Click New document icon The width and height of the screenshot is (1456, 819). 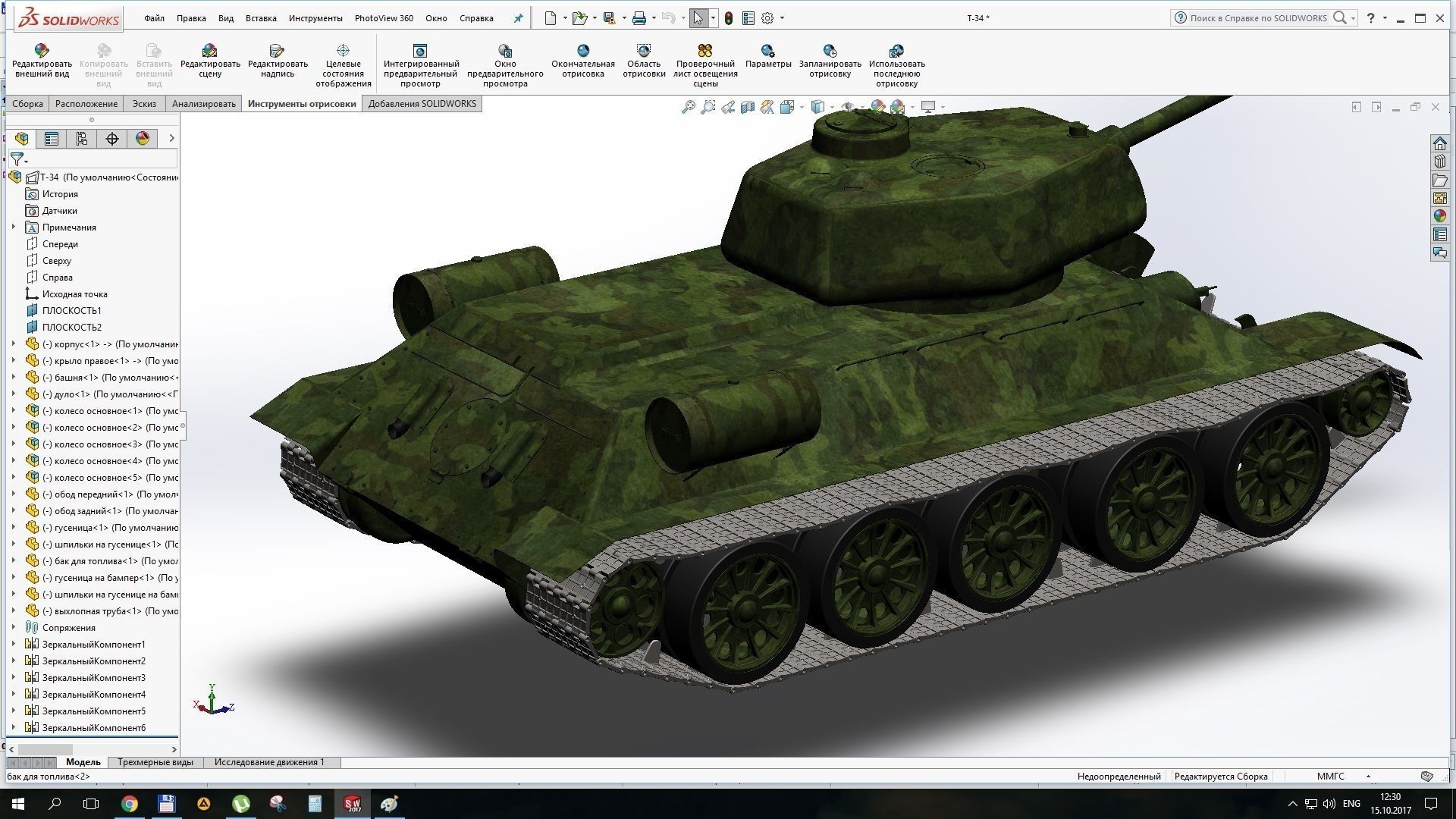pyautogui.click(x=551, y=18)
